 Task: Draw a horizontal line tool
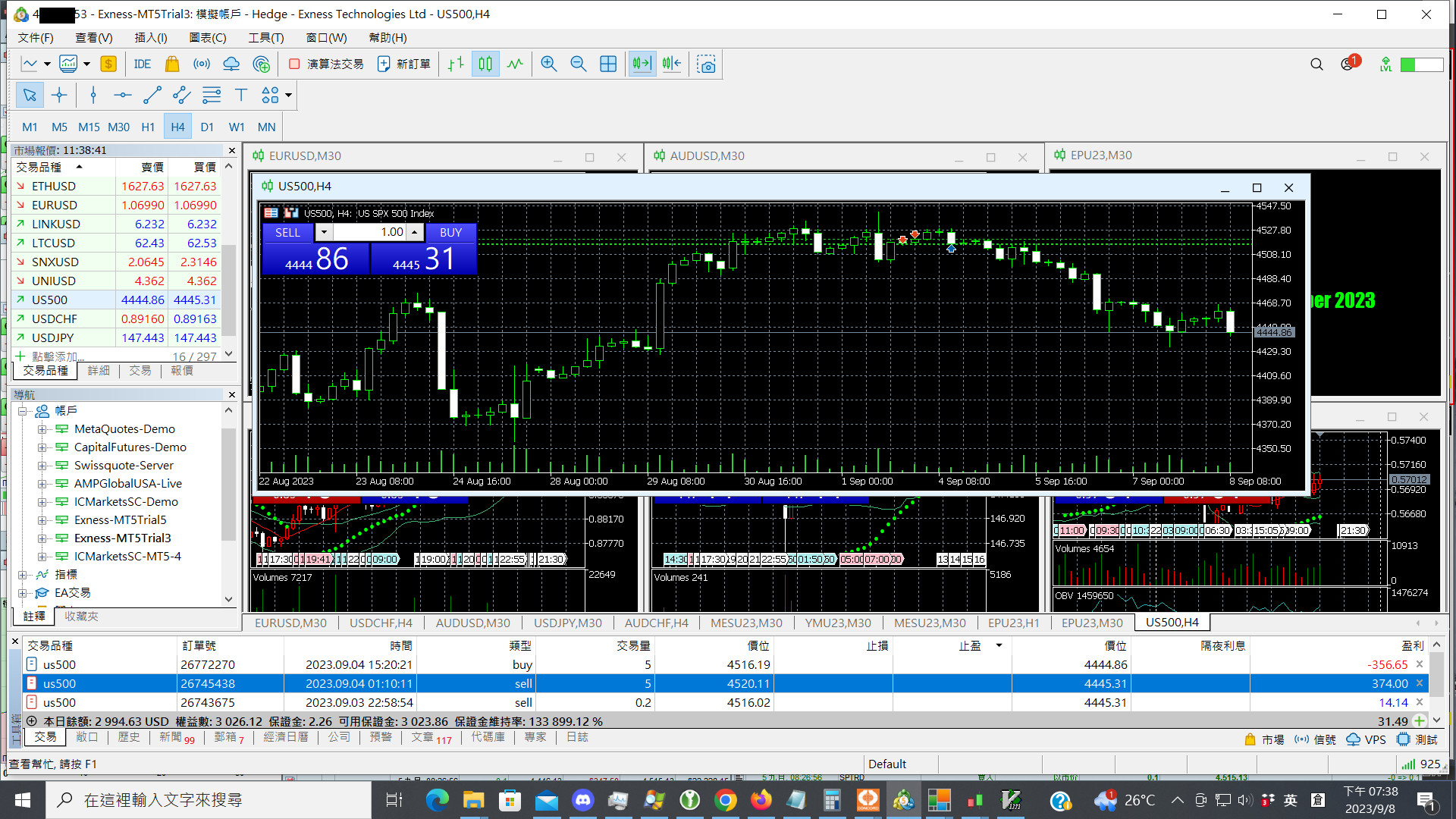[123, 95]
